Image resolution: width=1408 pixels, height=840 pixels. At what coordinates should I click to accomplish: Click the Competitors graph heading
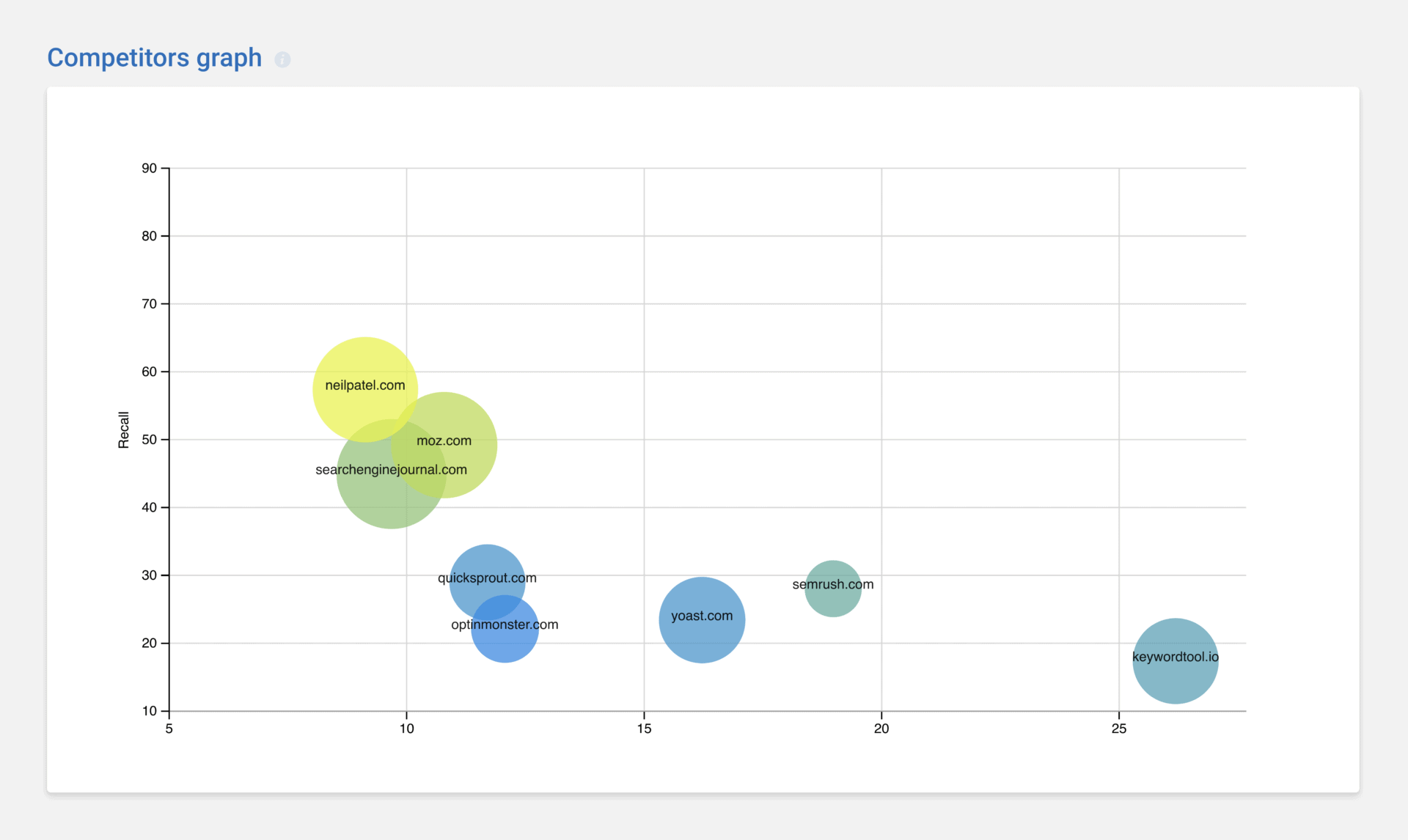pyautogui.click(x=154, y=57)
